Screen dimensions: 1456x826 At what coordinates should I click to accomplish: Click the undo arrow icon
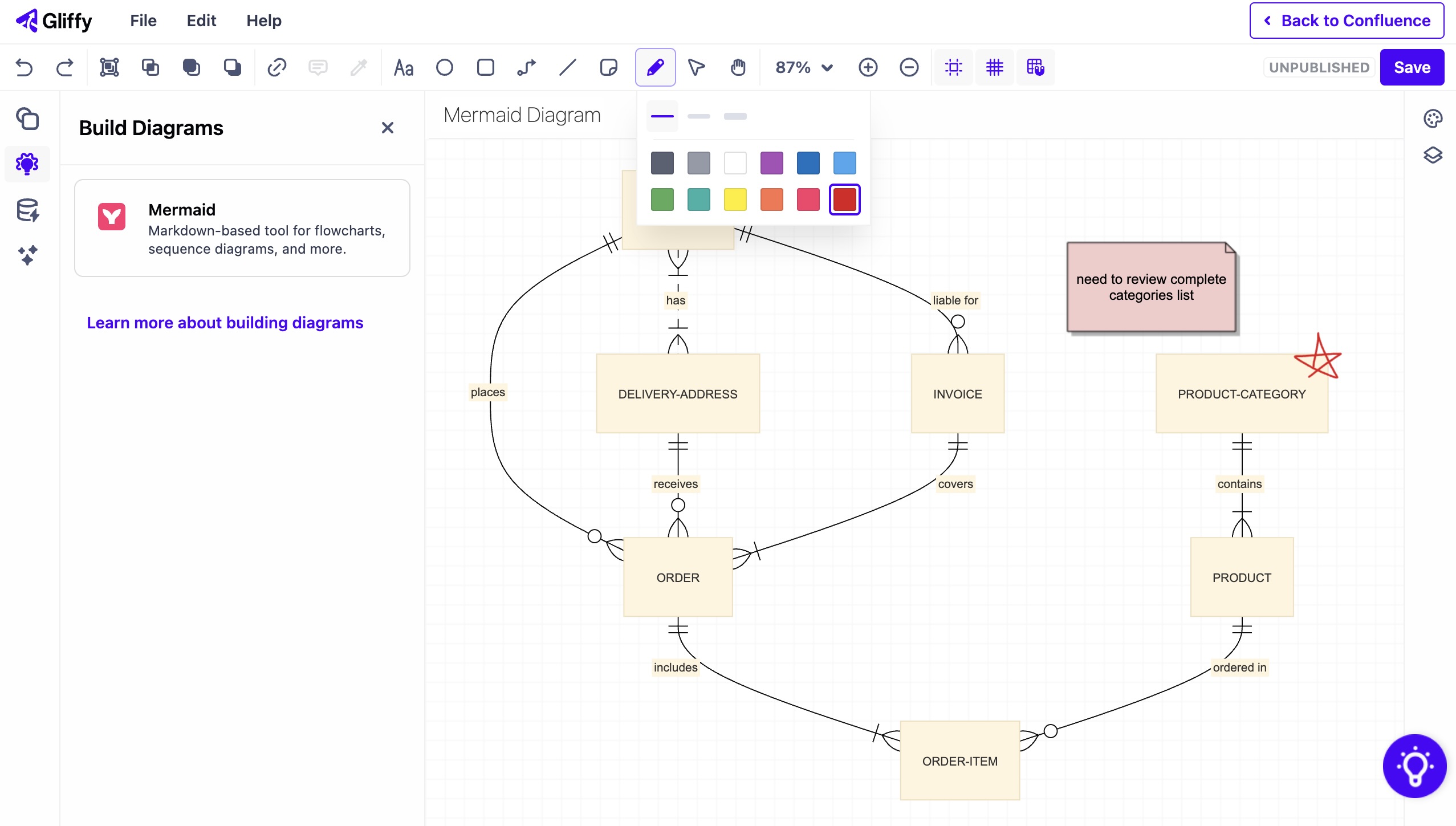(24, 67)
